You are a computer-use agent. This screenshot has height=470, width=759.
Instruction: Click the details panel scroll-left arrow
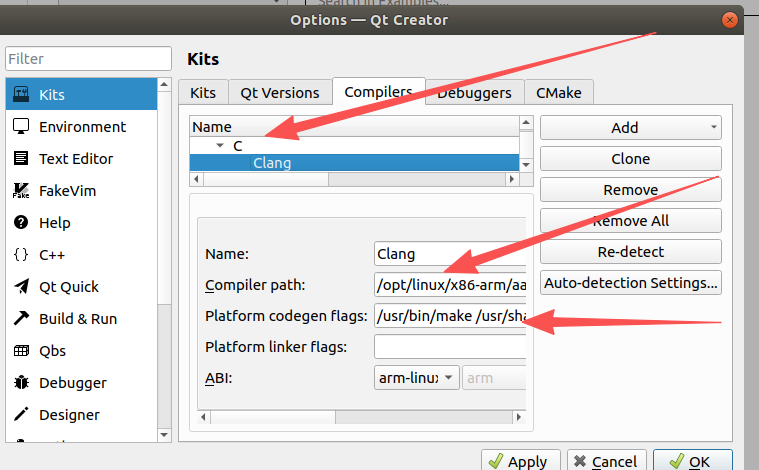[204, 417]
